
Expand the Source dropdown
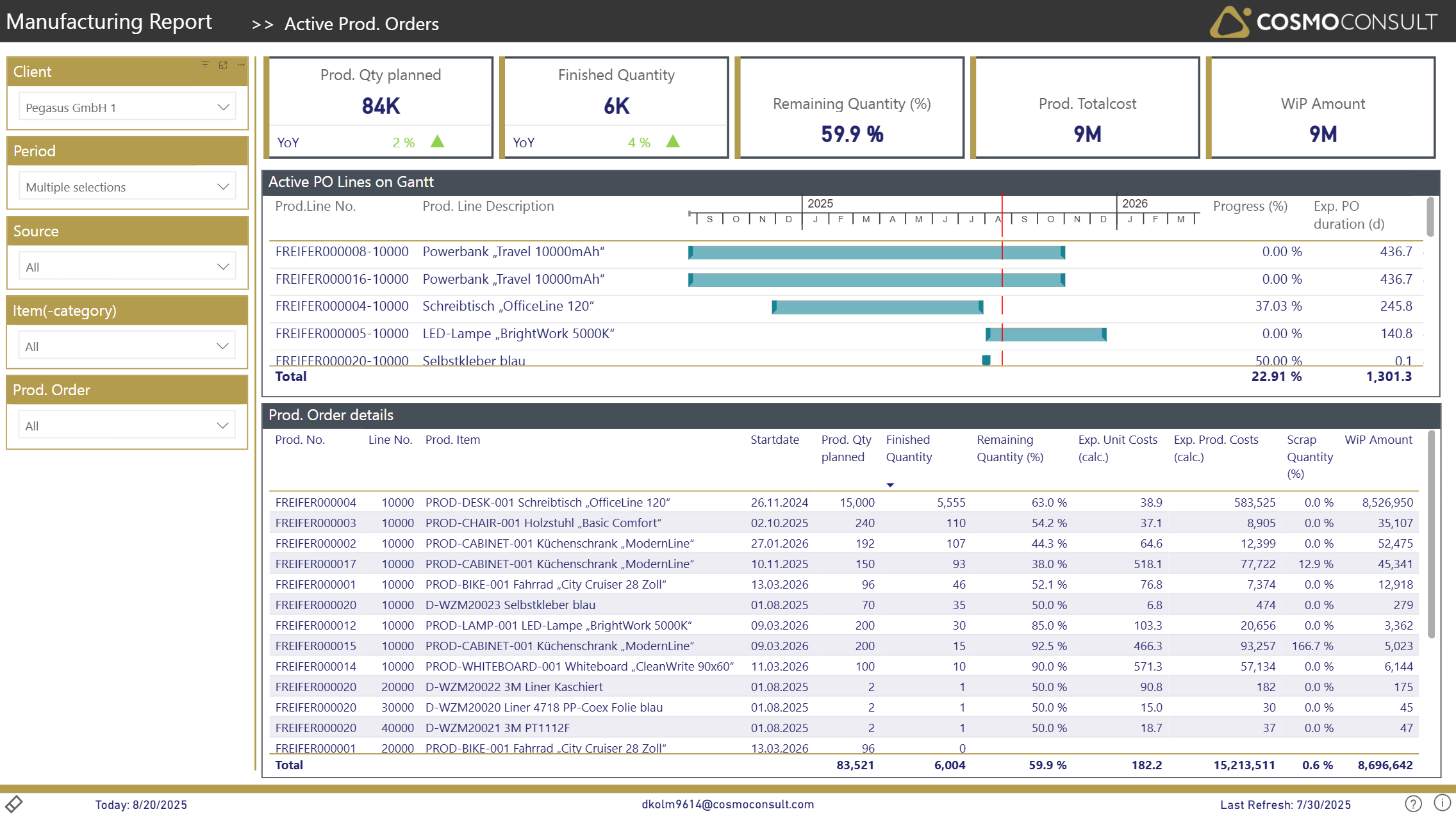click(x=223, y=266)
